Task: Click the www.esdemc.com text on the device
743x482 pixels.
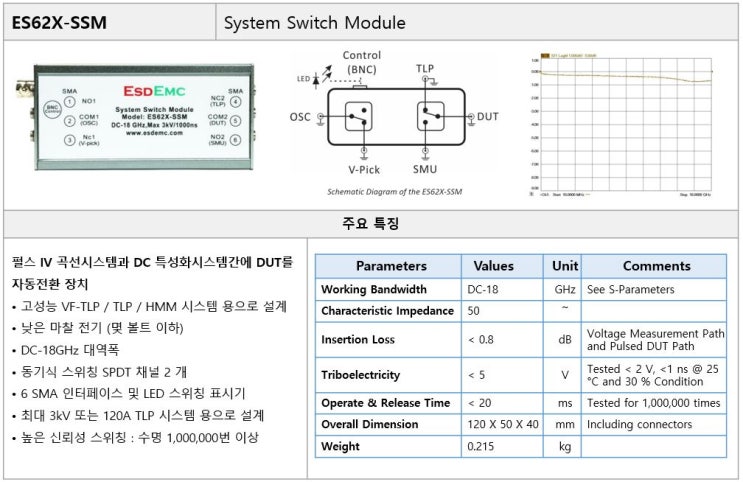Action: coord(154,133)
